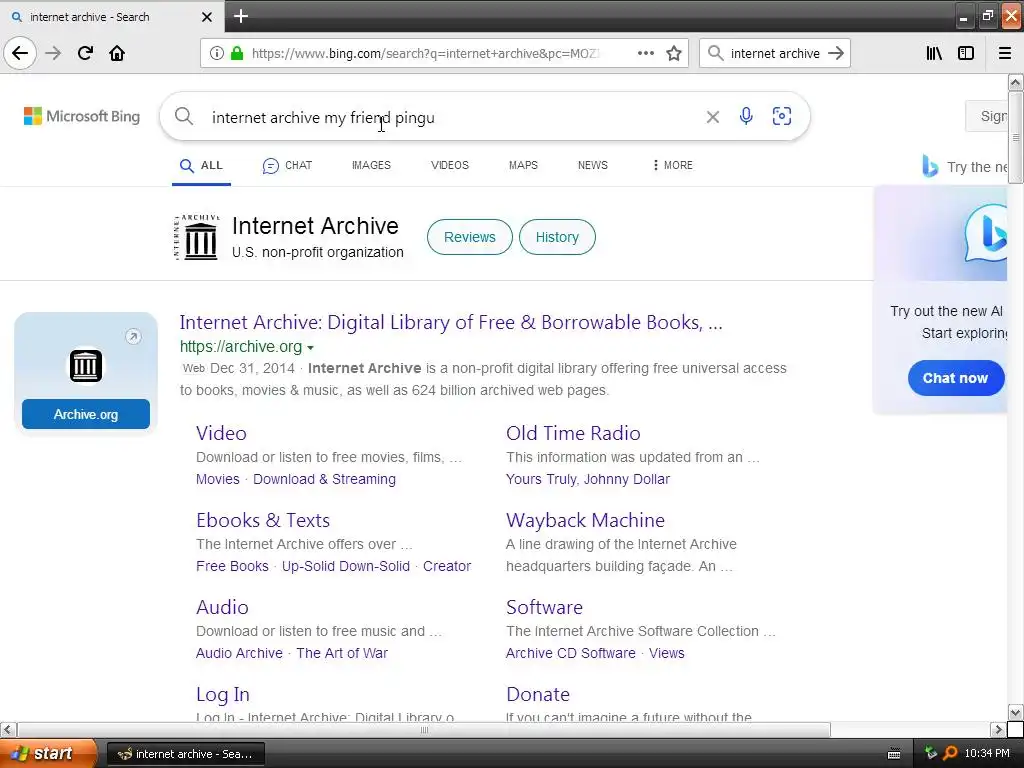Open the Movies sub-link
1024x768 pixels.
coord(217,479)
